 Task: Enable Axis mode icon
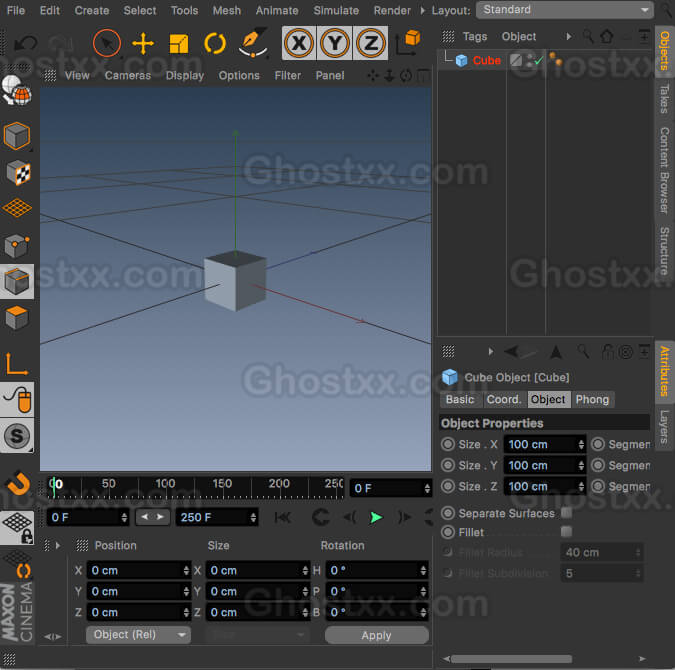16,364
